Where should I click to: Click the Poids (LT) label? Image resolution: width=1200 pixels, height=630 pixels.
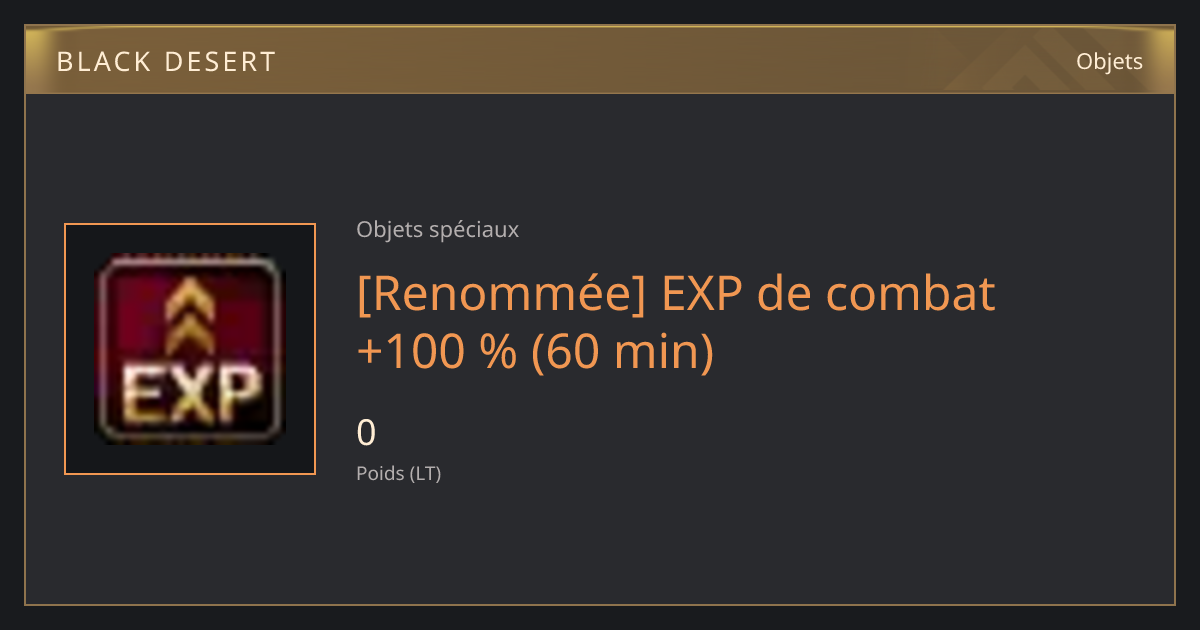click(x=398, y=473)
